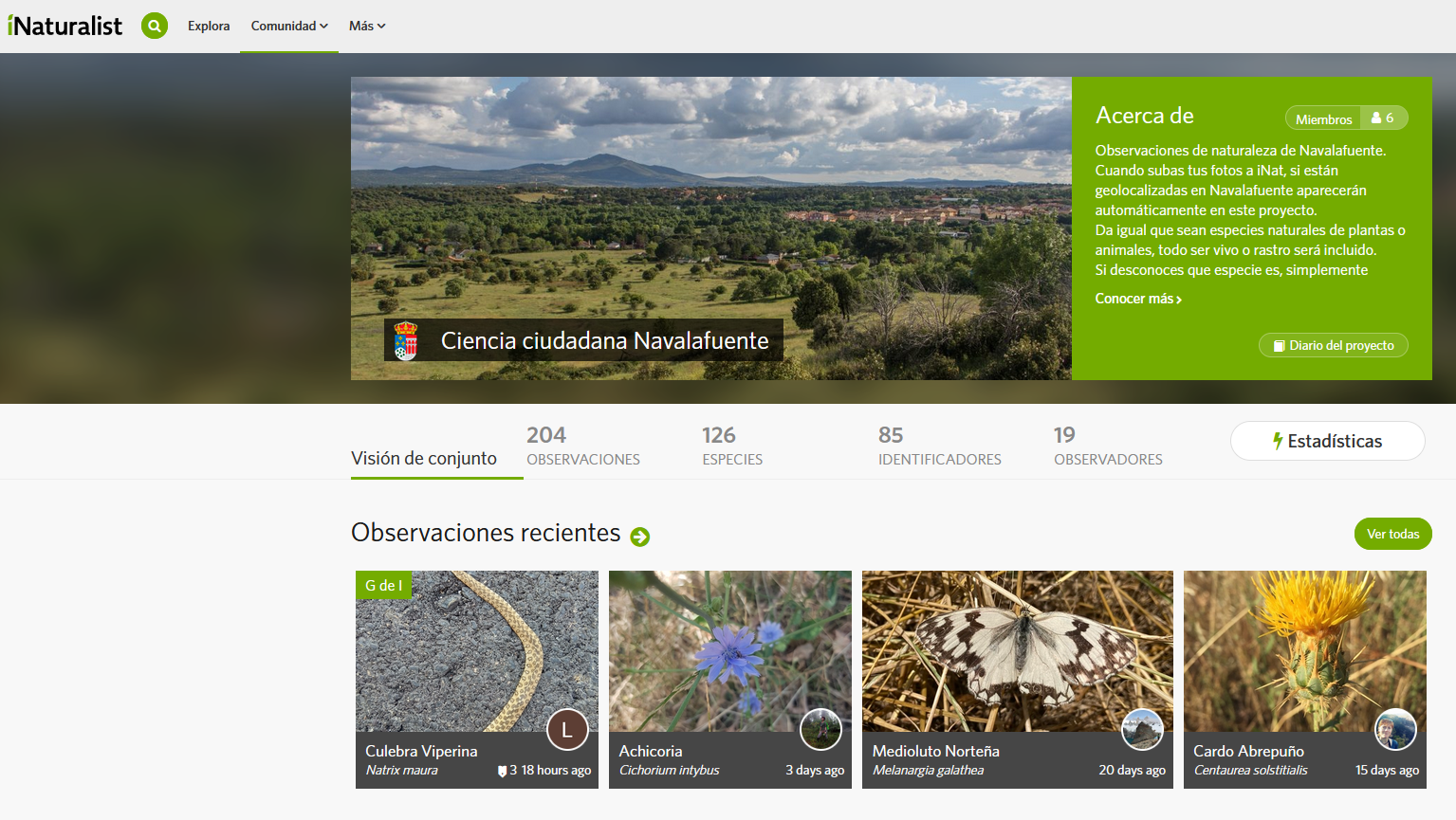Open the Medioluto Norteña butterfly photo
Screen dimensions: 1456x820
coord(1018,651)
